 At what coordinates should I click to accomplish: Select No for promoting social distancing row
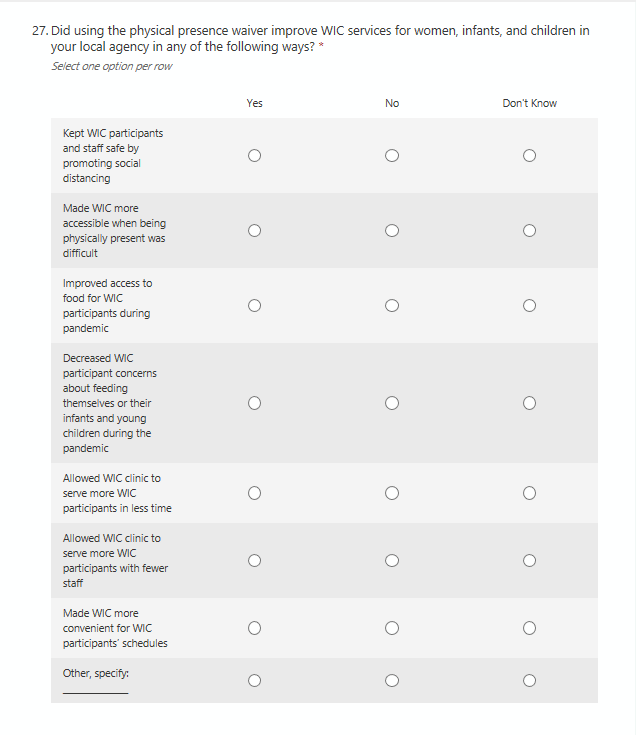pyautogui.click(x=392, y=155)
